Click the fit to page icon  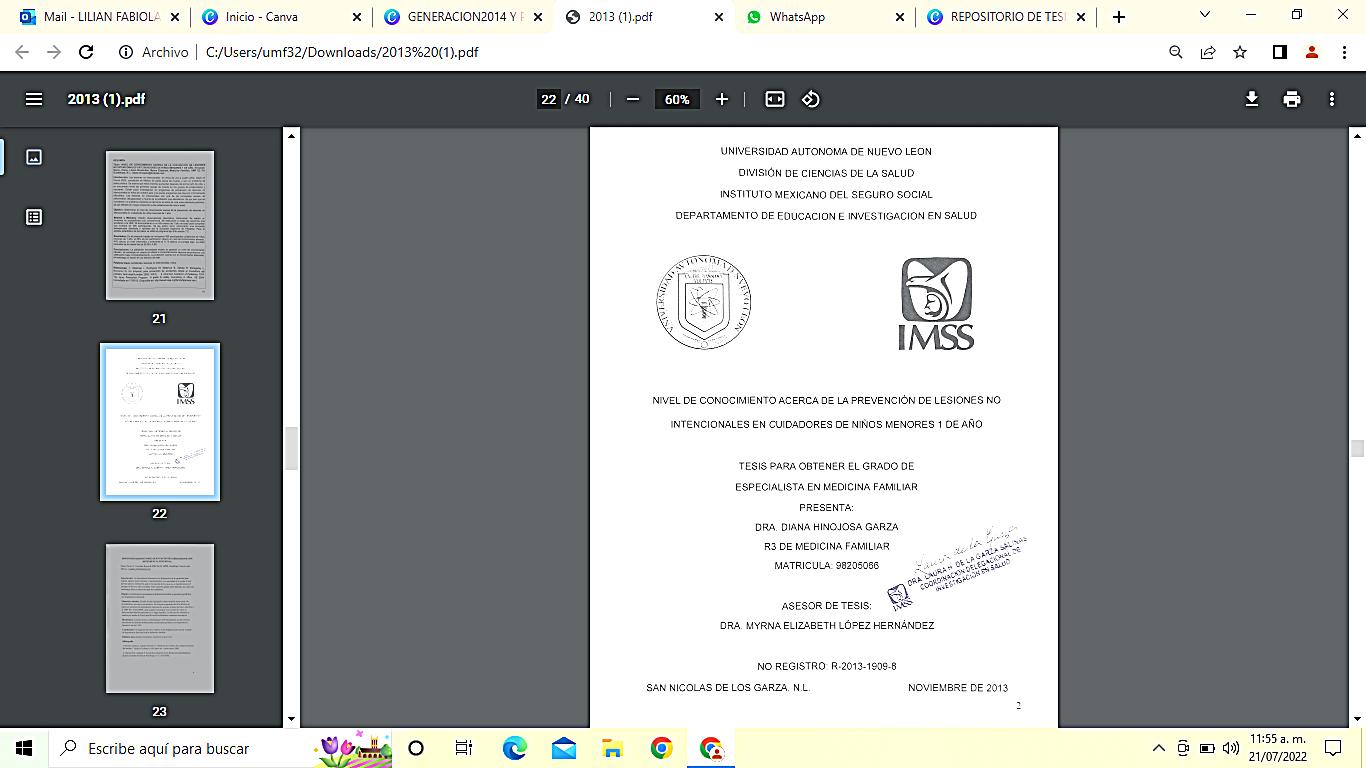pyautogui.click(x=775, y=99)
